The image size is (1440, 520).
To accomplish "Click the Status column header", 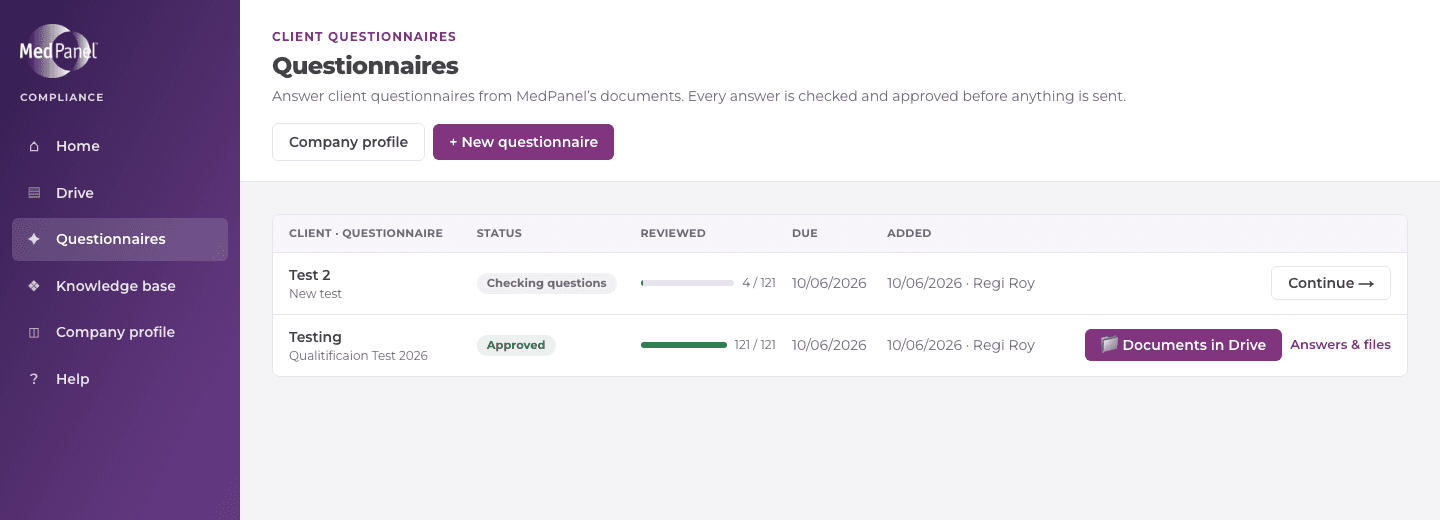I will [499, 233].
